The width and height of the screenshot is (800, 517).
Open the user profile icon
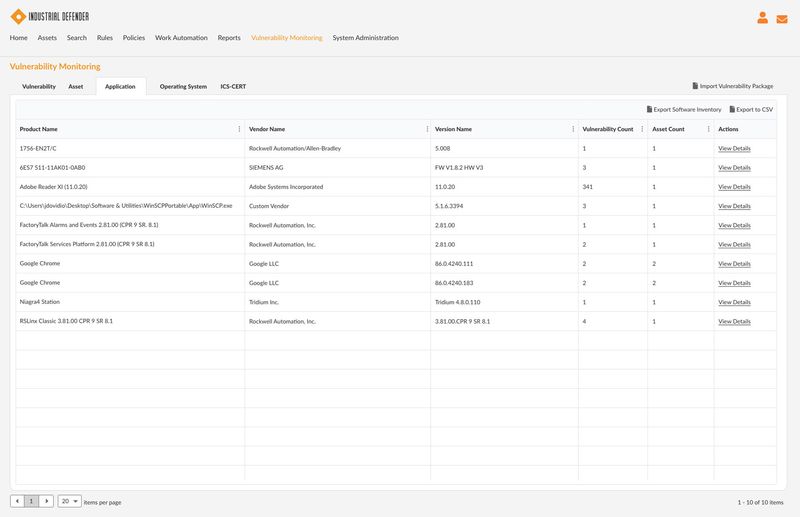click(762, 18)
